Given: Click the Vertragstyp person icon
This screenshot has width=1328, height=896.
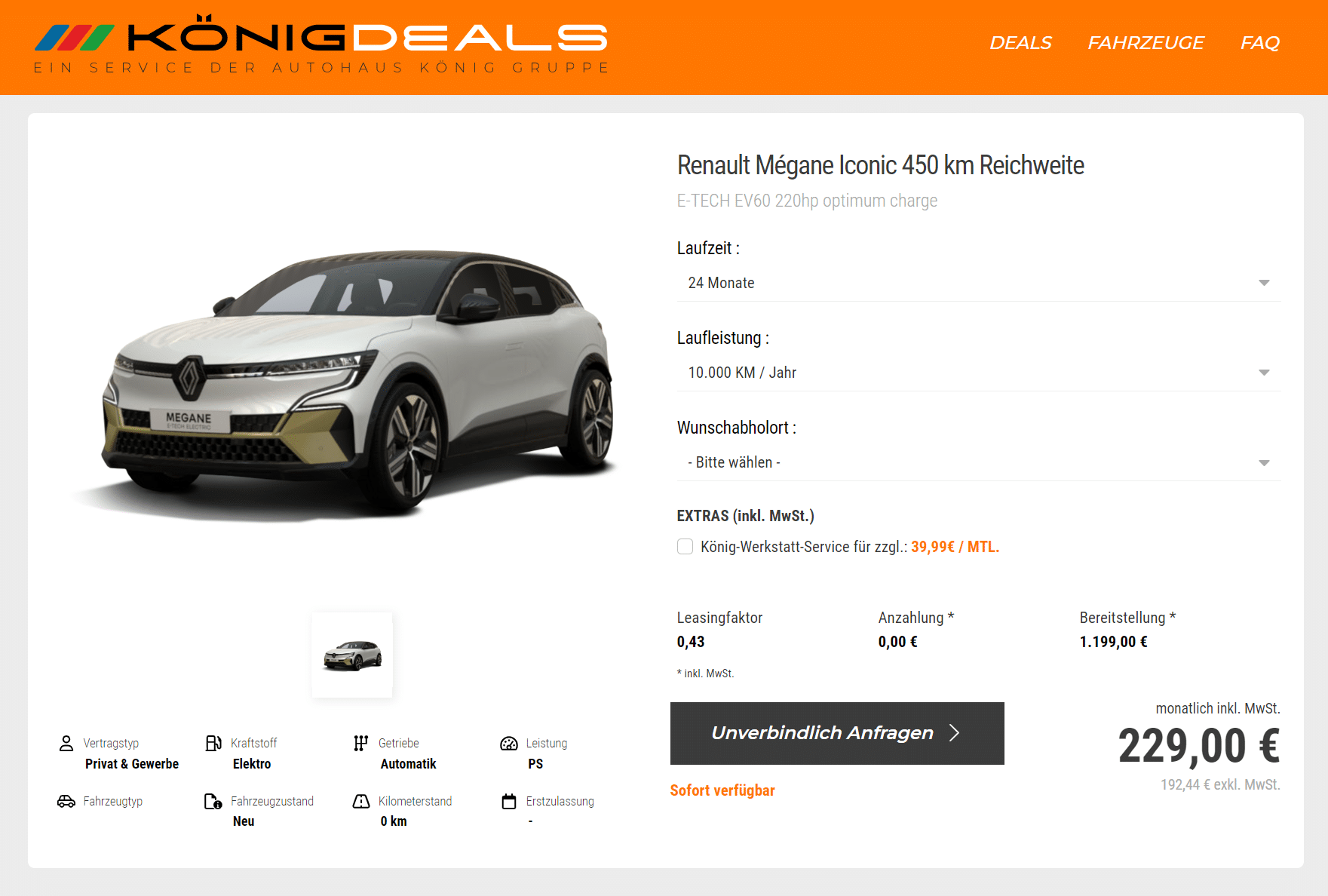Looking at the screenshot, I should (66, 744).
